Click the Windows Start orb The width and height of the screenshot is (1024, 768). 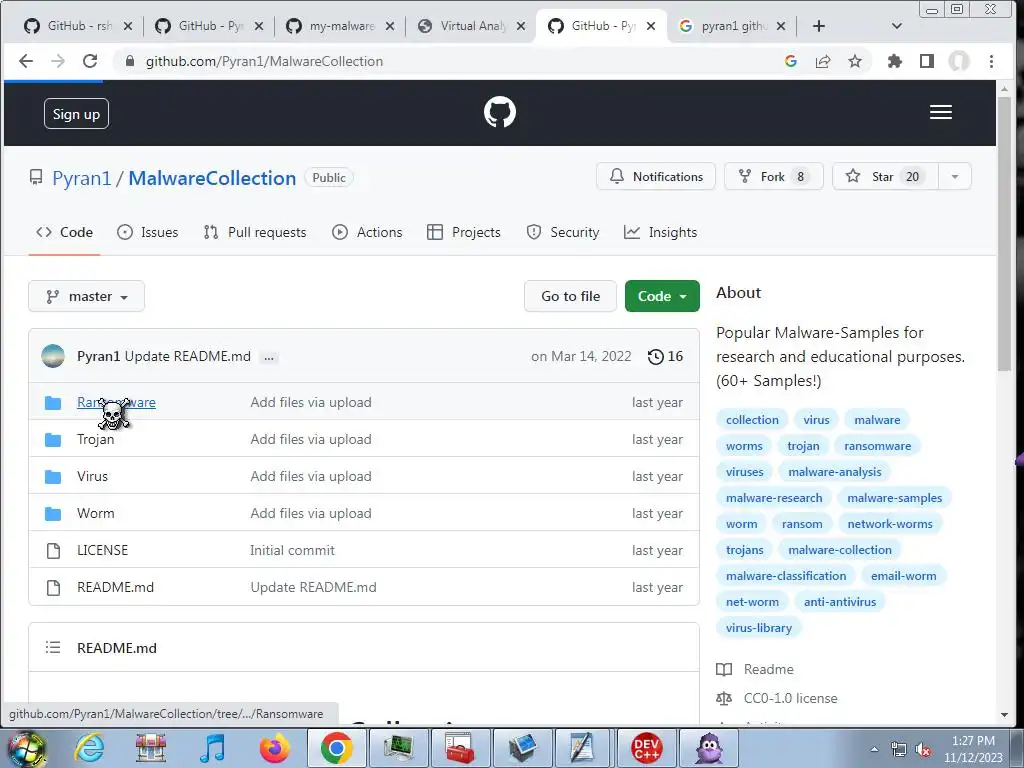pos(26,748)
